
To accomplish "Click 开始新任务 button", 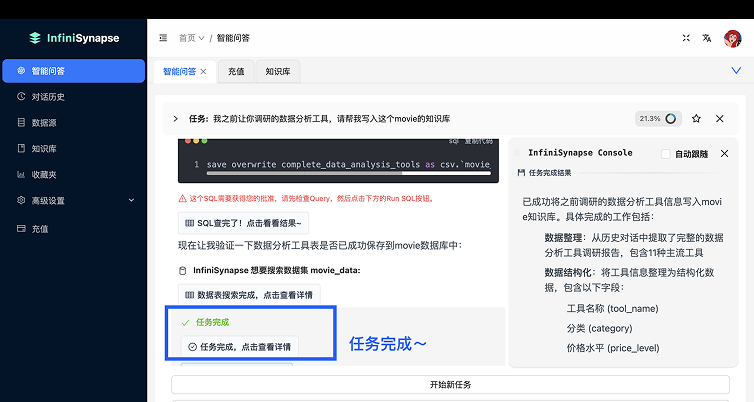I will pos(451,385).
